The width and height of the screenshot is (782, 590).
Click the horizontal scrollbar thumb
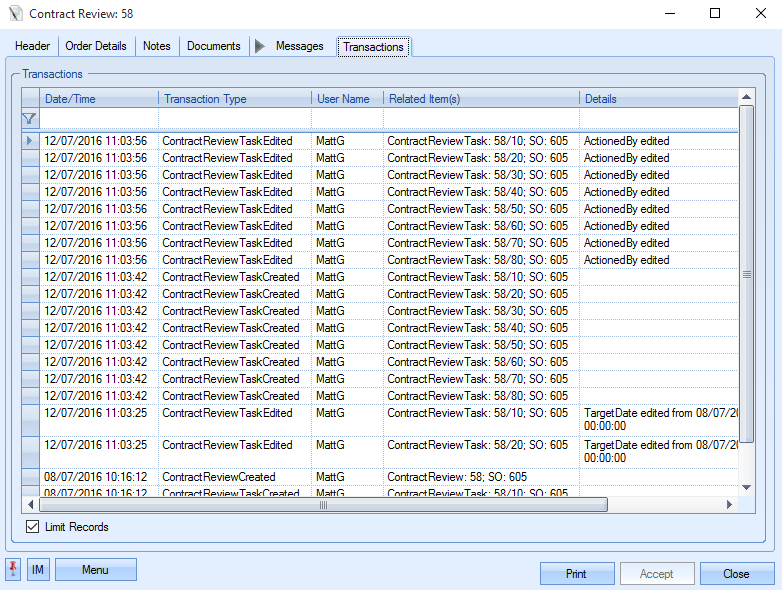pyautogui.click(x=323, y=506)
